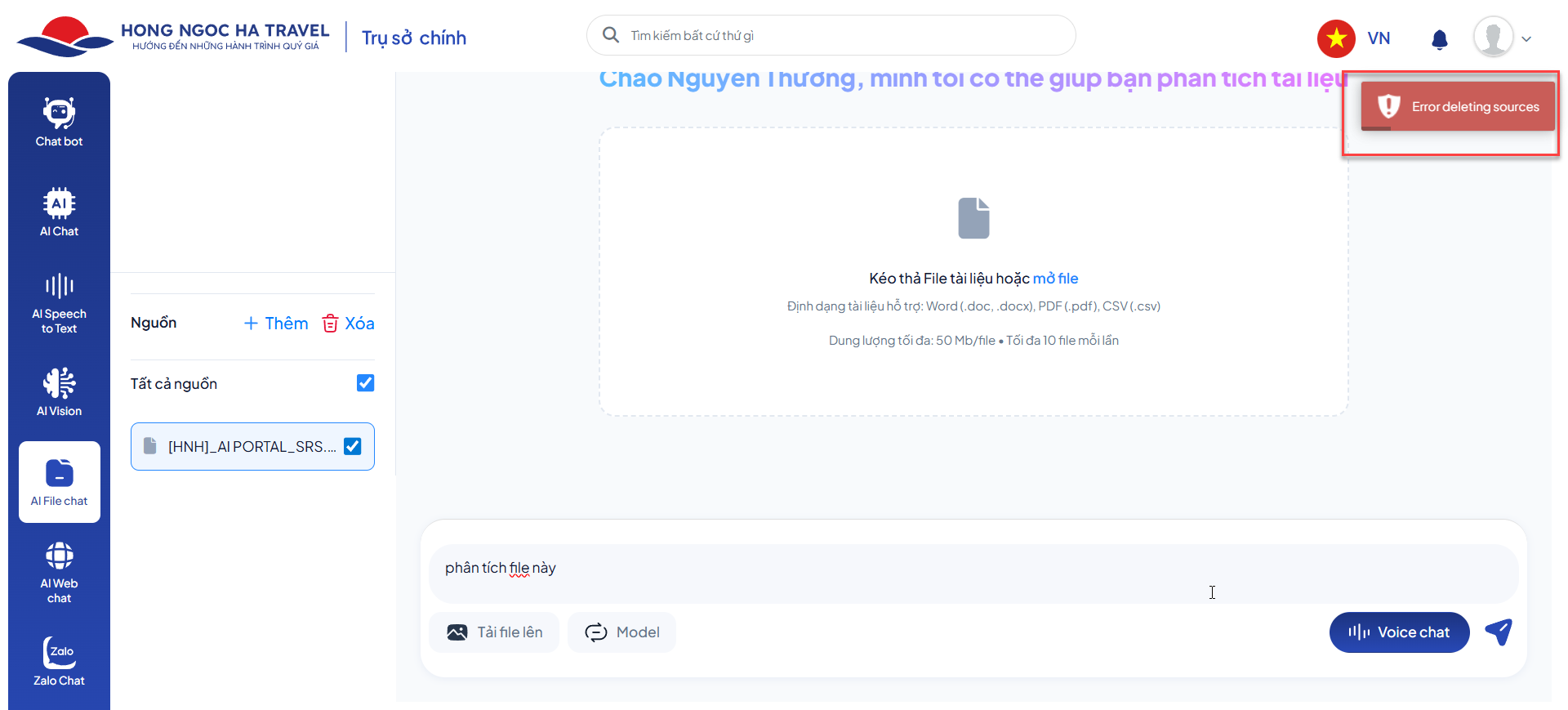Open Zalo Chat in the sidebar
The width and height of the screenshot is (1568, 710).
point(59,662)
